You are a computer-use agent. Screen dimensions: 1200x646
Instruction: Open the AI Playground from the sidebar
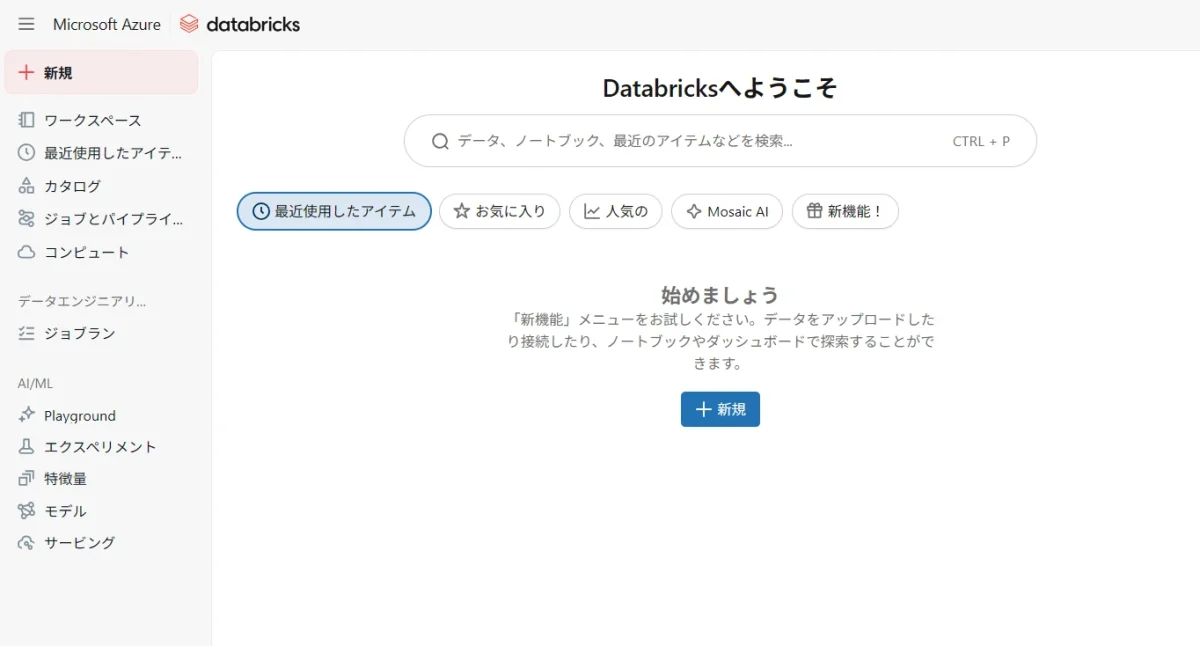click(77, 415)
